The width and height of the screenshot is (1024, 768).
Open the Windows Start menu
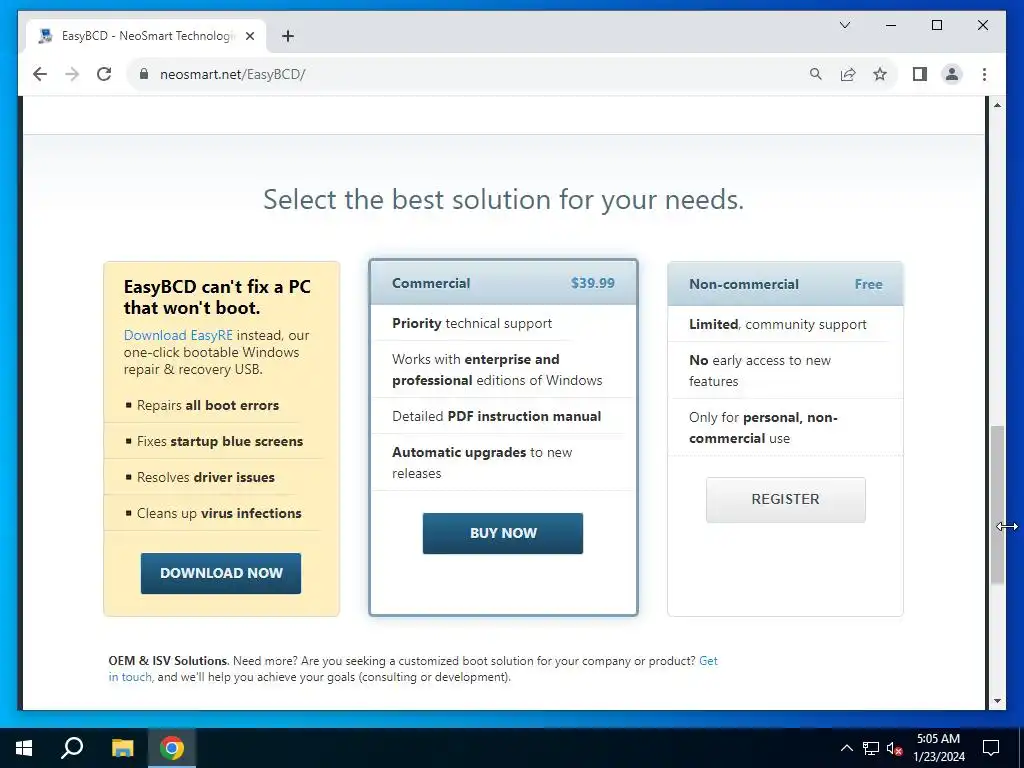point(24,748)
